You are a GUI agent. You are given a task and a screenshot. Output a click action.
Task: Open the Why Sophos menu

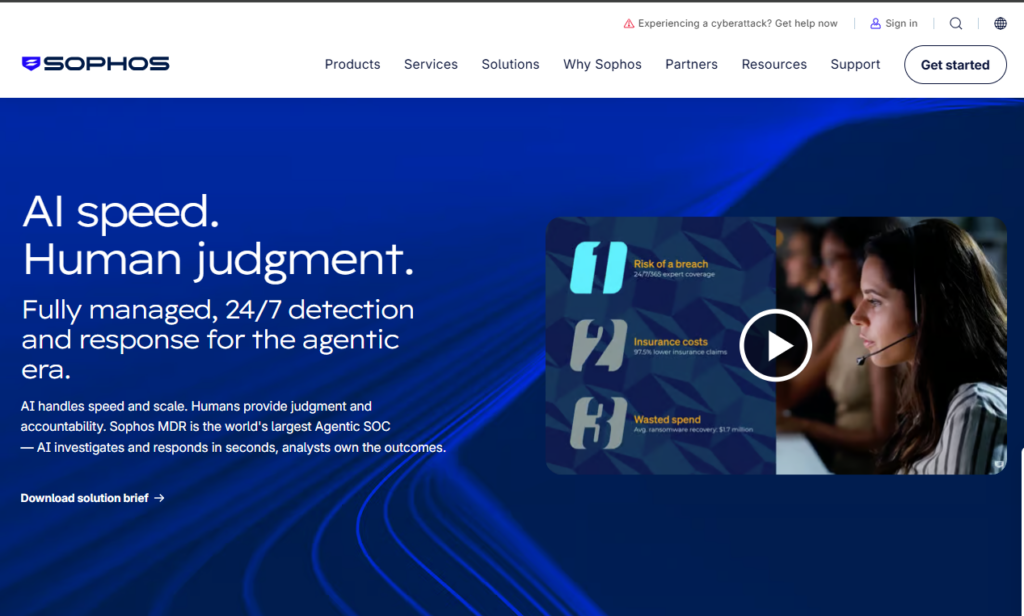603,64
